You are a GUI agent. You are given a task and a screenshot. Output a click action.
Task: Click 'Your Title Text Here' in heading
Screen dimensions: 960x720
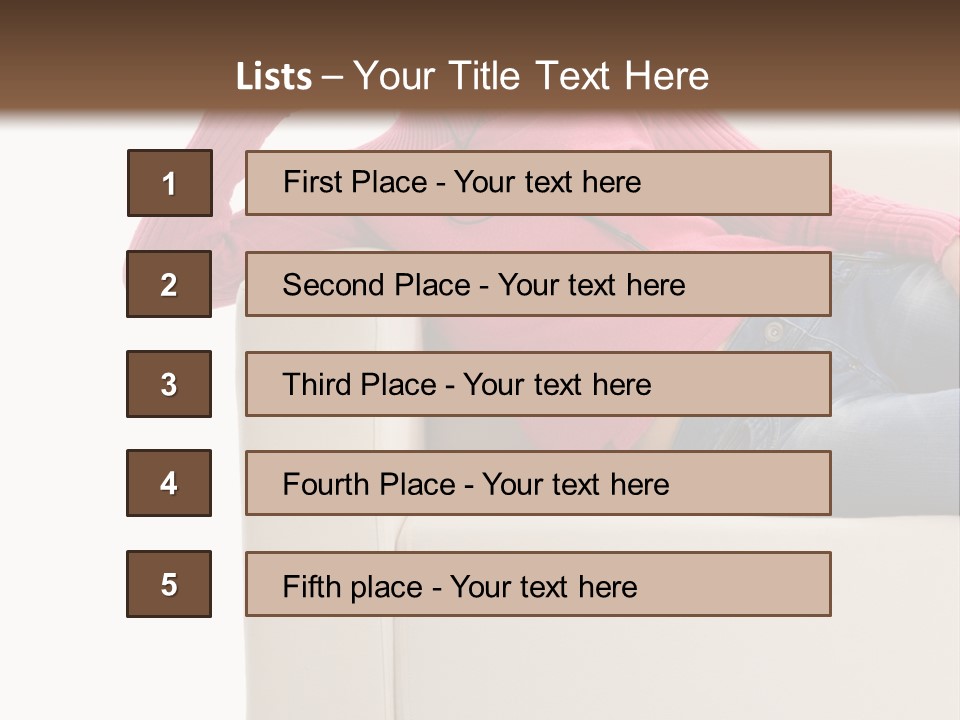point(531,76)
